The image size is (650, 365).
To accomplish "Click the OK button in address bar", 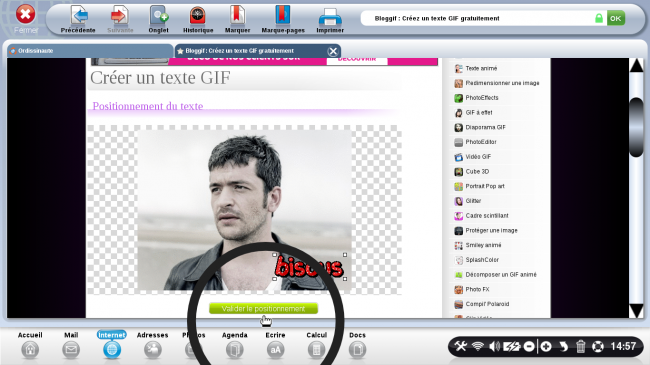I will 616,18.
